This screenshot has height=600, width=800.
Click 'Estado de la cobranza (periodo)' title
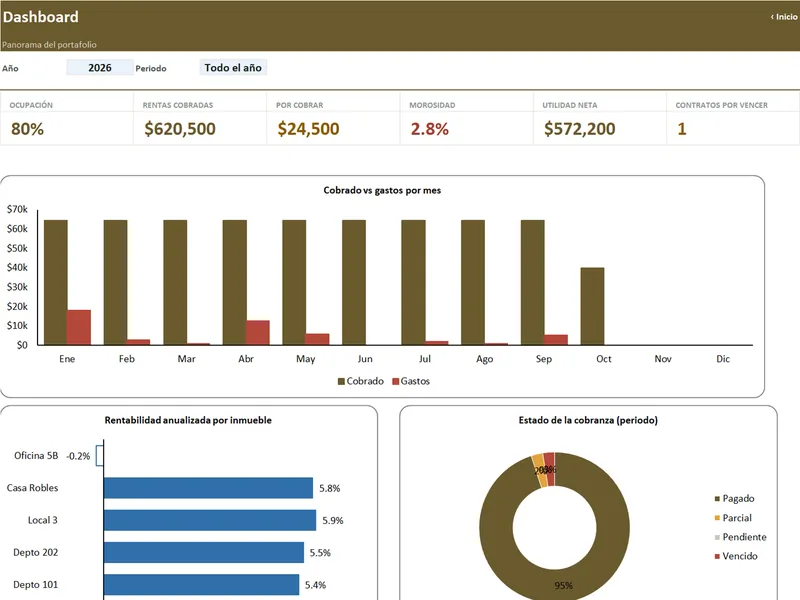pos(588,420)
